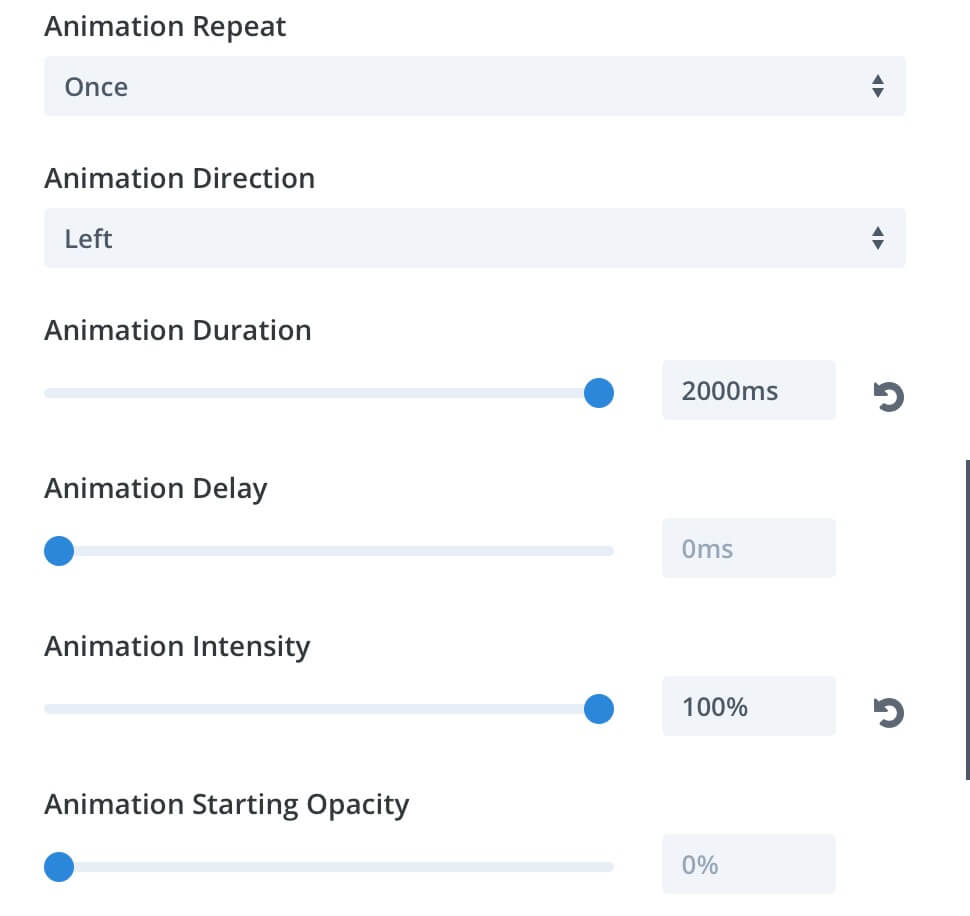Focus the 0% starting opacity input field
This screenshot has height=916, width=970.
pos(749,864)
